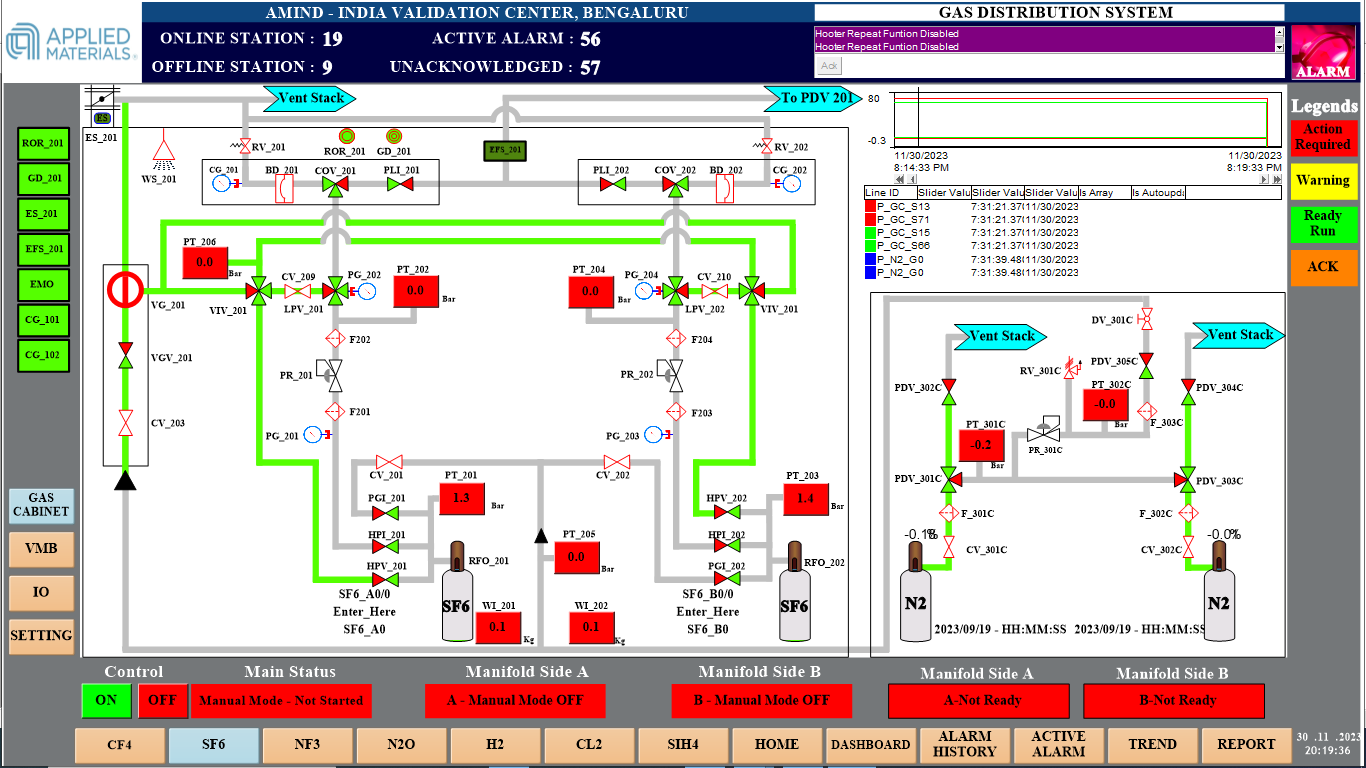Click the EFS_201 flow switch block
The image size is (1366, 768).
click(505, 150)
